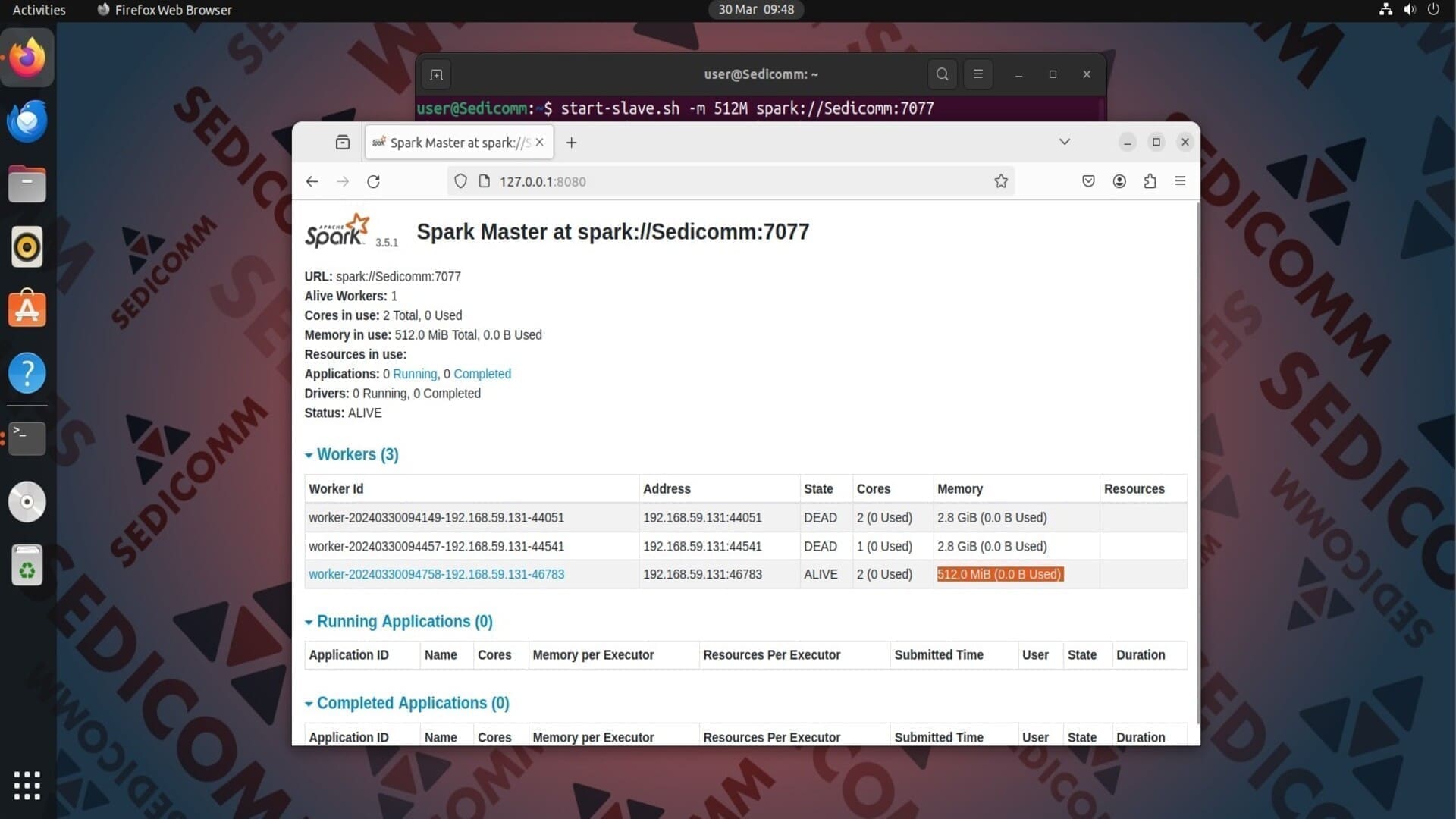Open Firefox application hamburger menu
The width and height of the screenshot is (1456, 819).
point(1180,181)
